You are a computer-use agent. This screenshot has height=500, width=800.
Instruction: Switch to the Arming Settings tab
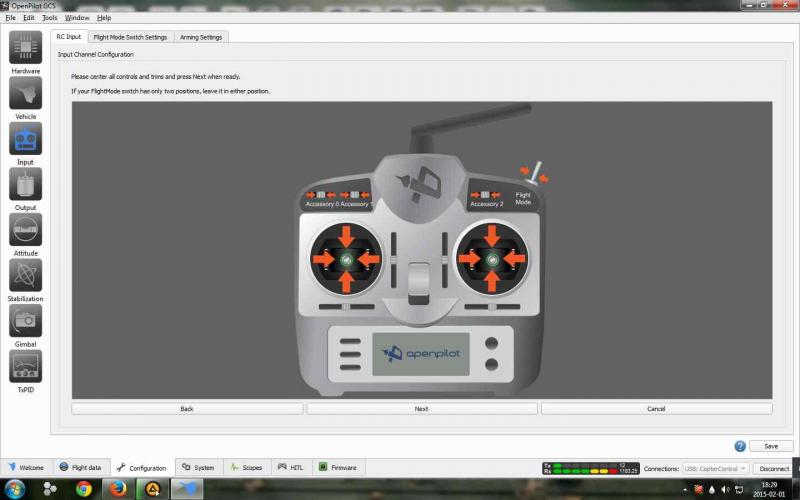pyautogui.click(x=201, y=37)
